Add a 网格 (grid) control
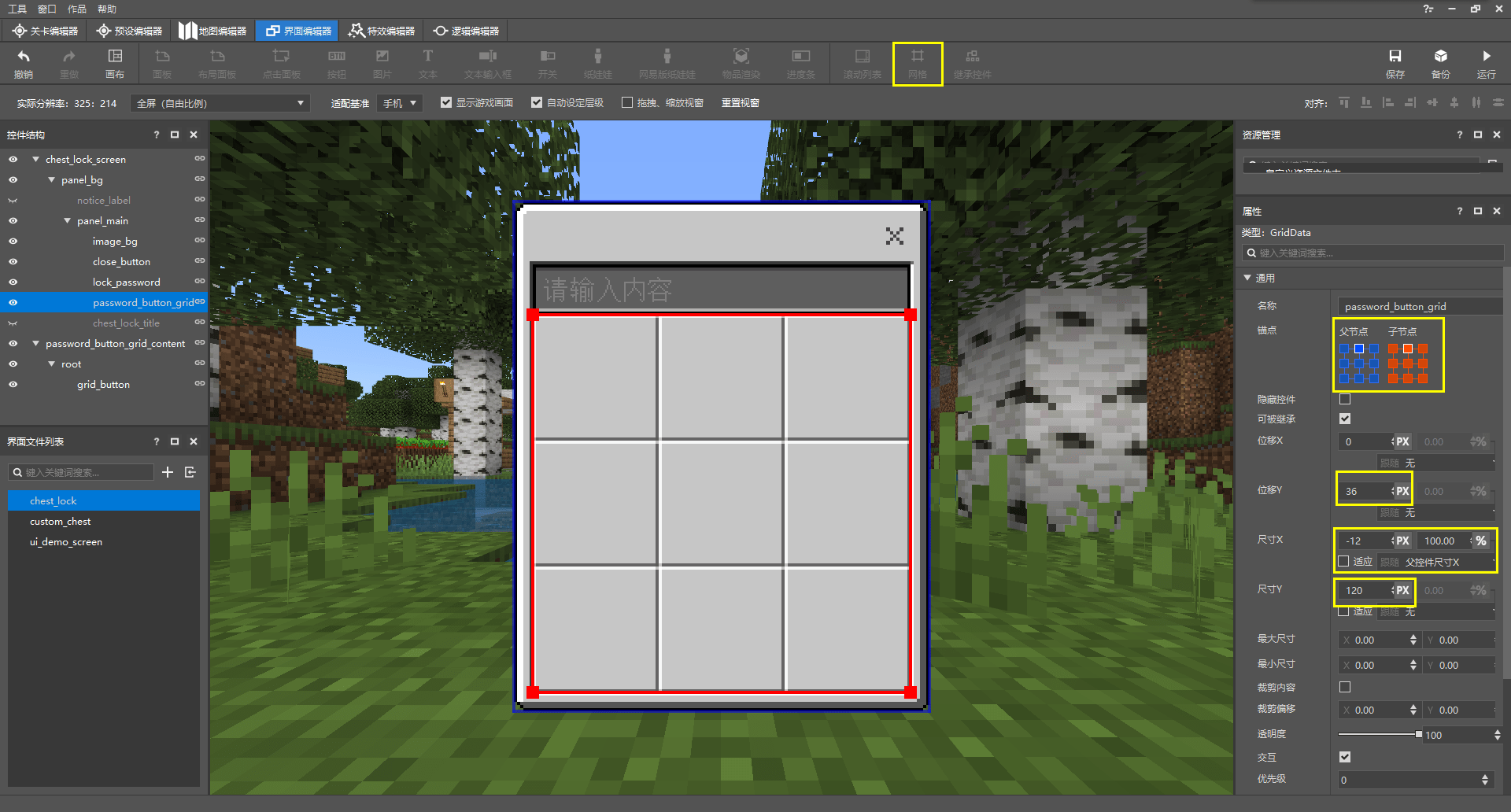Viewport: 1511px width, 812px height. coord(918,63)
